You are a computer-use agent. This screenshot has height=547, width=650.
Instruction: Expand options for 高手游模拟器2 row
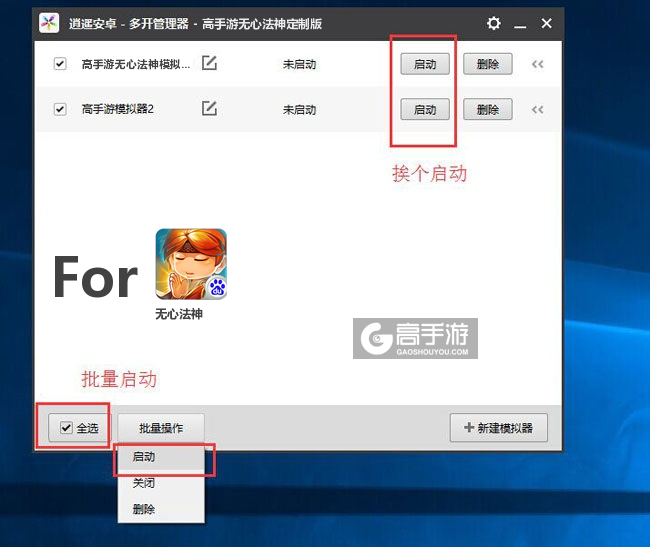coord(537,110)
